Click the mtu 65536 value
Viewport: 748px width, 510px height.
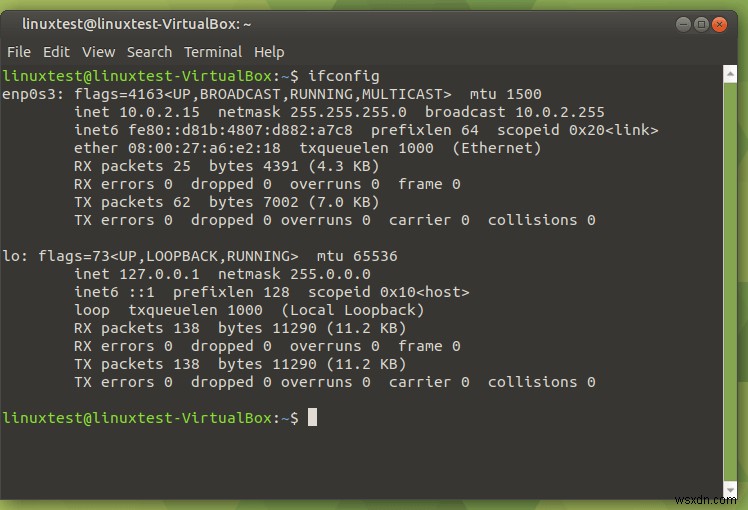(x=357, y=256)
